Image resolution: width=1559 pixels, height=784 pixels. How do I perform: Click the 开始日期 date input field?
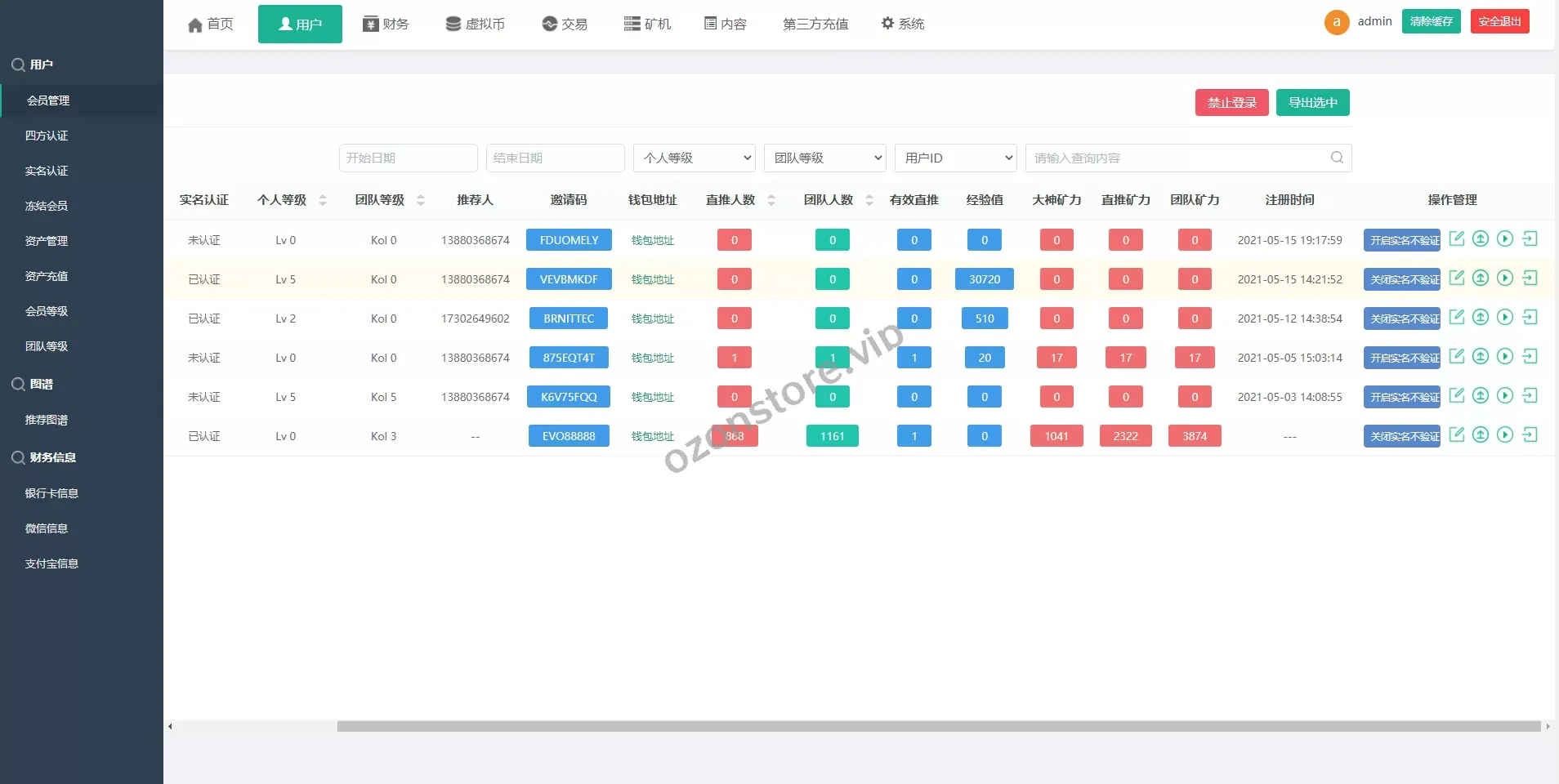tap(408, 158)
